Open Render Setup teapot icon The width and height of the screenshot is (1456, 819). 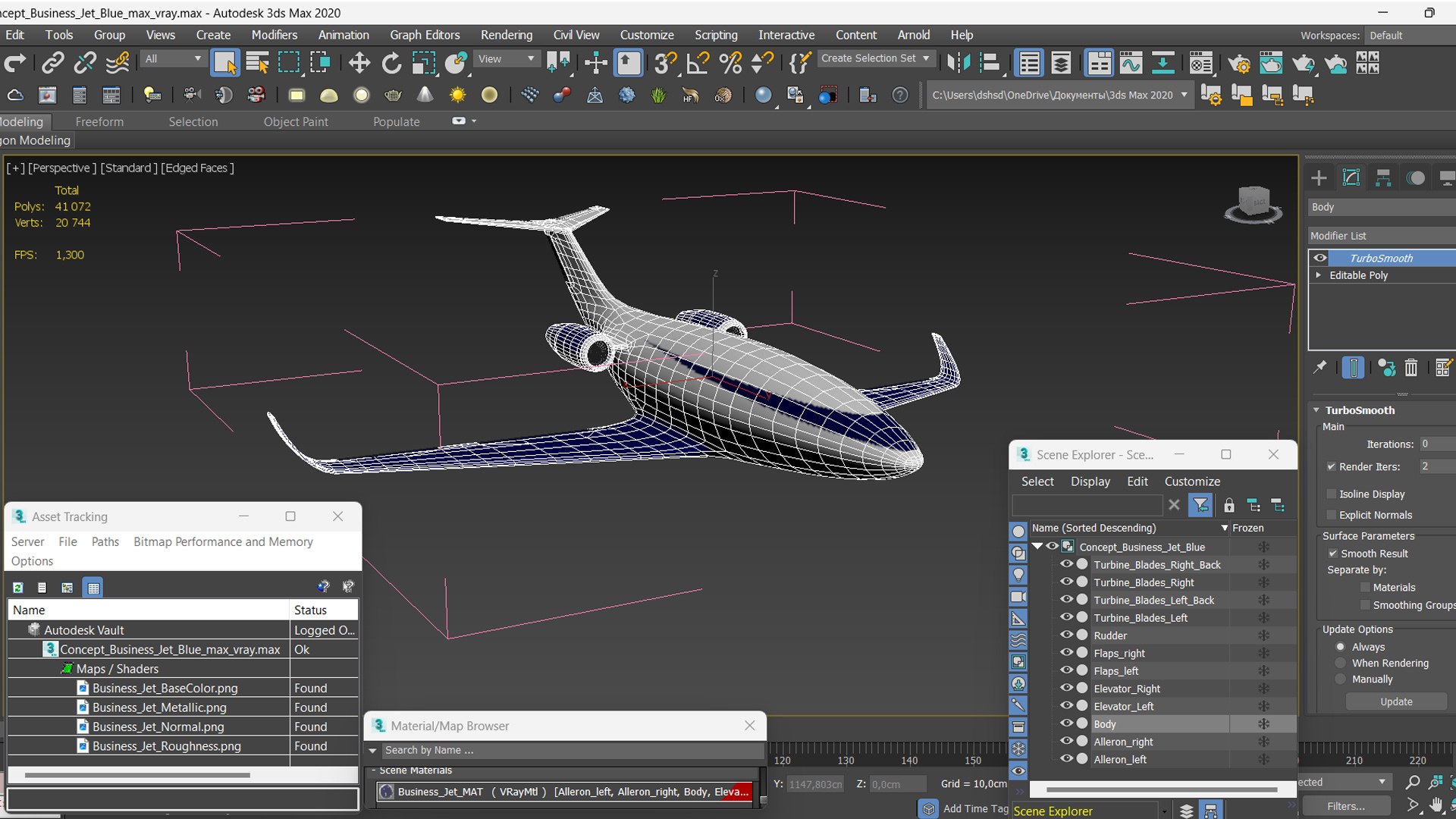[x=1238, y=63]
